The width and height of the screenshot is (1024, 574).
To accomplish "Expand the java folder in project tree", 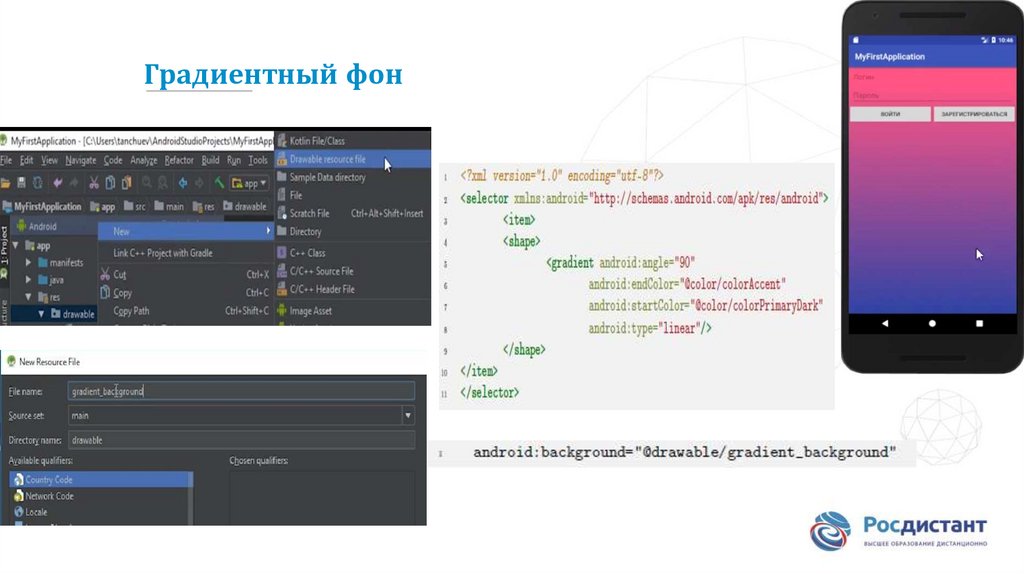I will 29,280.
